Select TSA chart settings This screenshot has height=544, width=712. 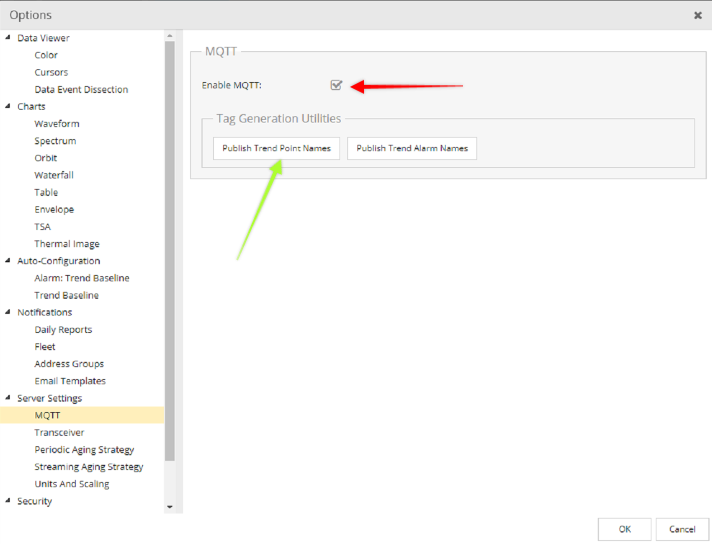43,227
